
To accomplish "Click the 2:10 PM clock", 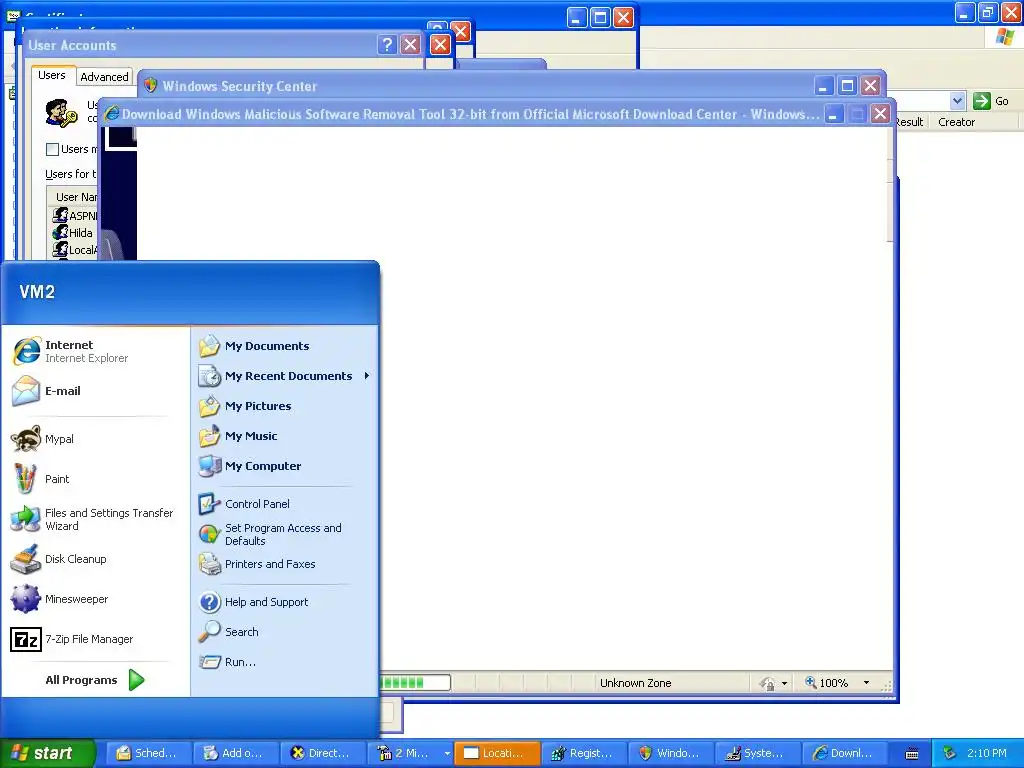I will [987, 753].
